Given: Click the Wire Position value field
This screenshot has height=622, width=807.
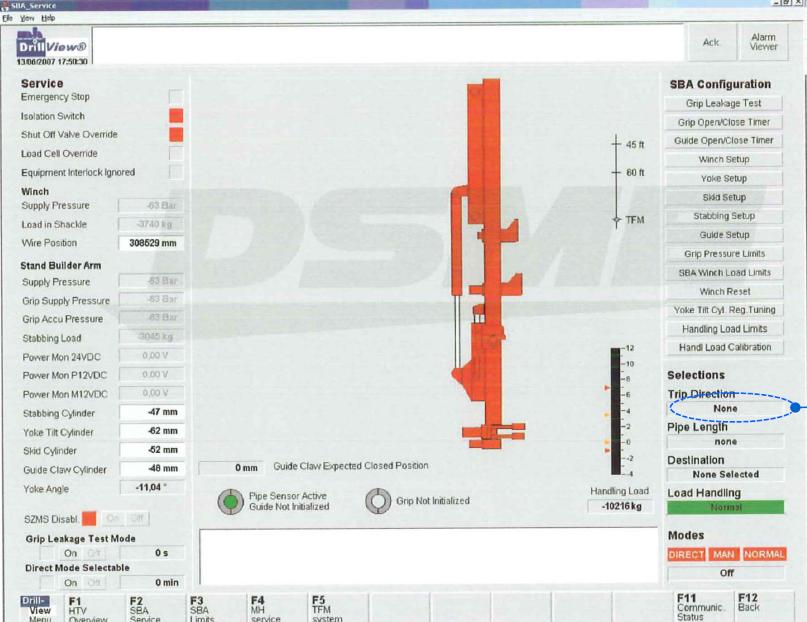Looking at the screenshot, I should pos(151,243).
